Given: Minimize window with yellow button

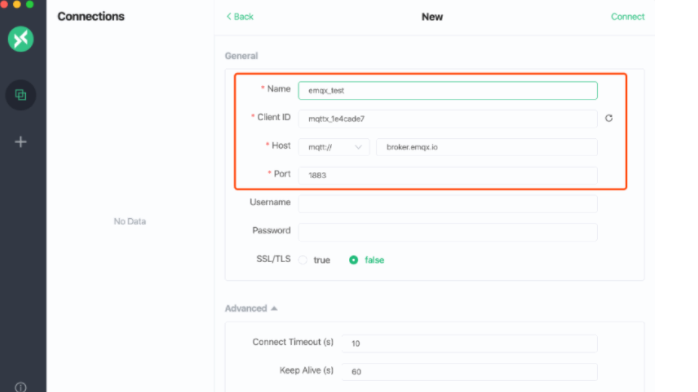Looking at the screenshot, I should point(17,4).
